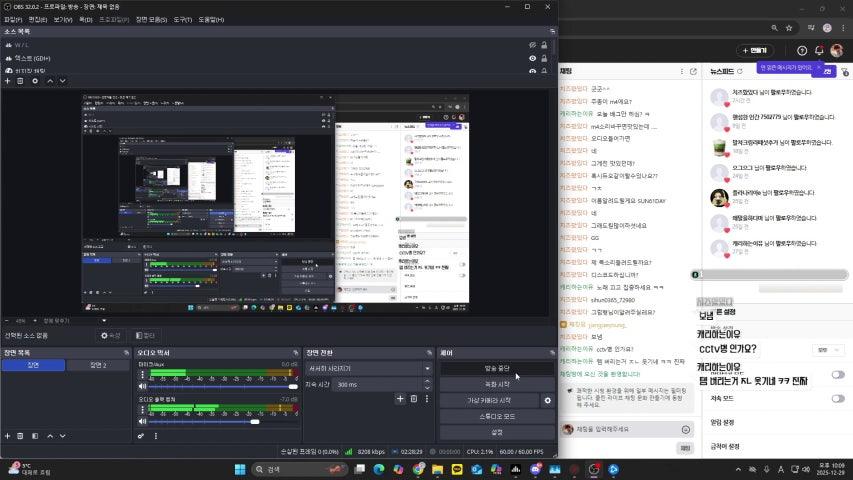Expand the 뉴스피드 panel options menu
Viewport: 853px width, 480px height.
(x=845, y=72)
